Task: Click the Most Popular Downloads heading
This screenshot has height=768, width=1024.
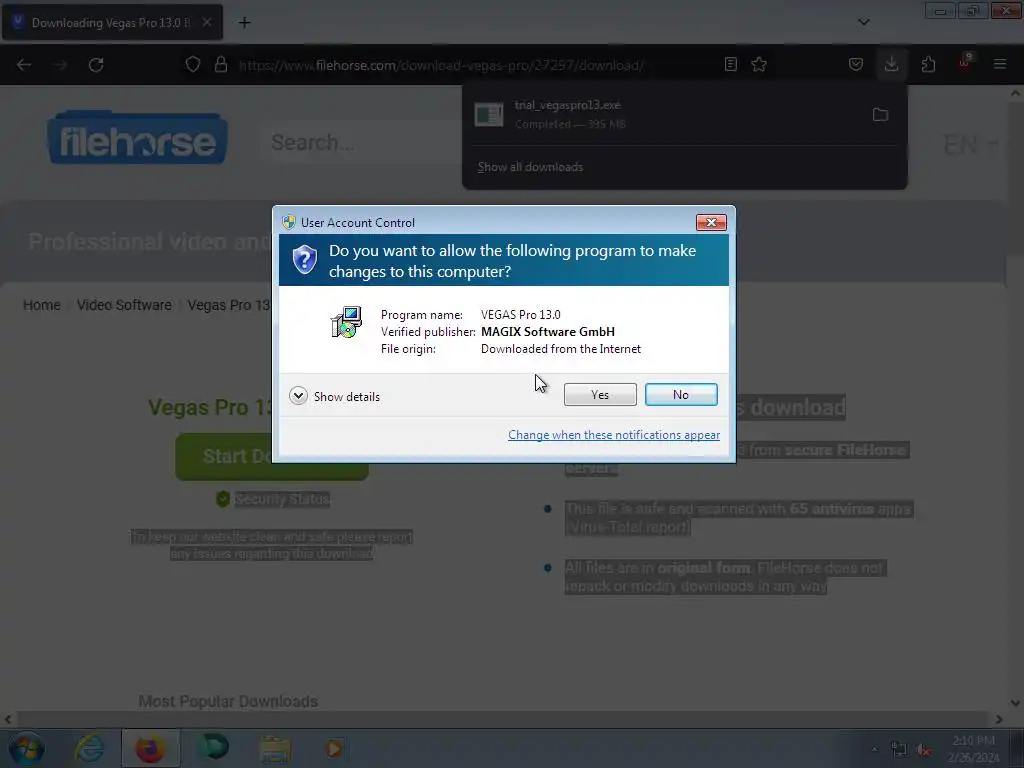Action: (x=228, y=701)
